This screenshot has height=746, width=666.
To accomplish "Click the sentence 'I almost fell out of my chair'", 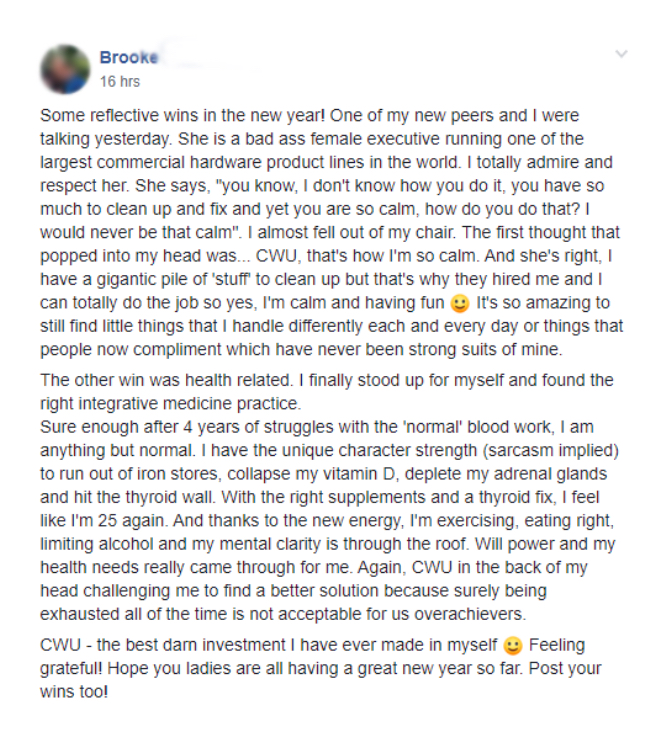I will point(351,233).
